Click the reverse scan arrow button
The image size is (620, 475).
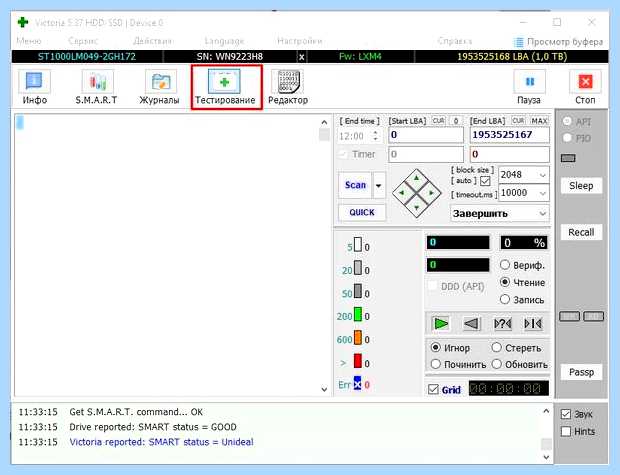pyautogui.click(x=471, y=324)
